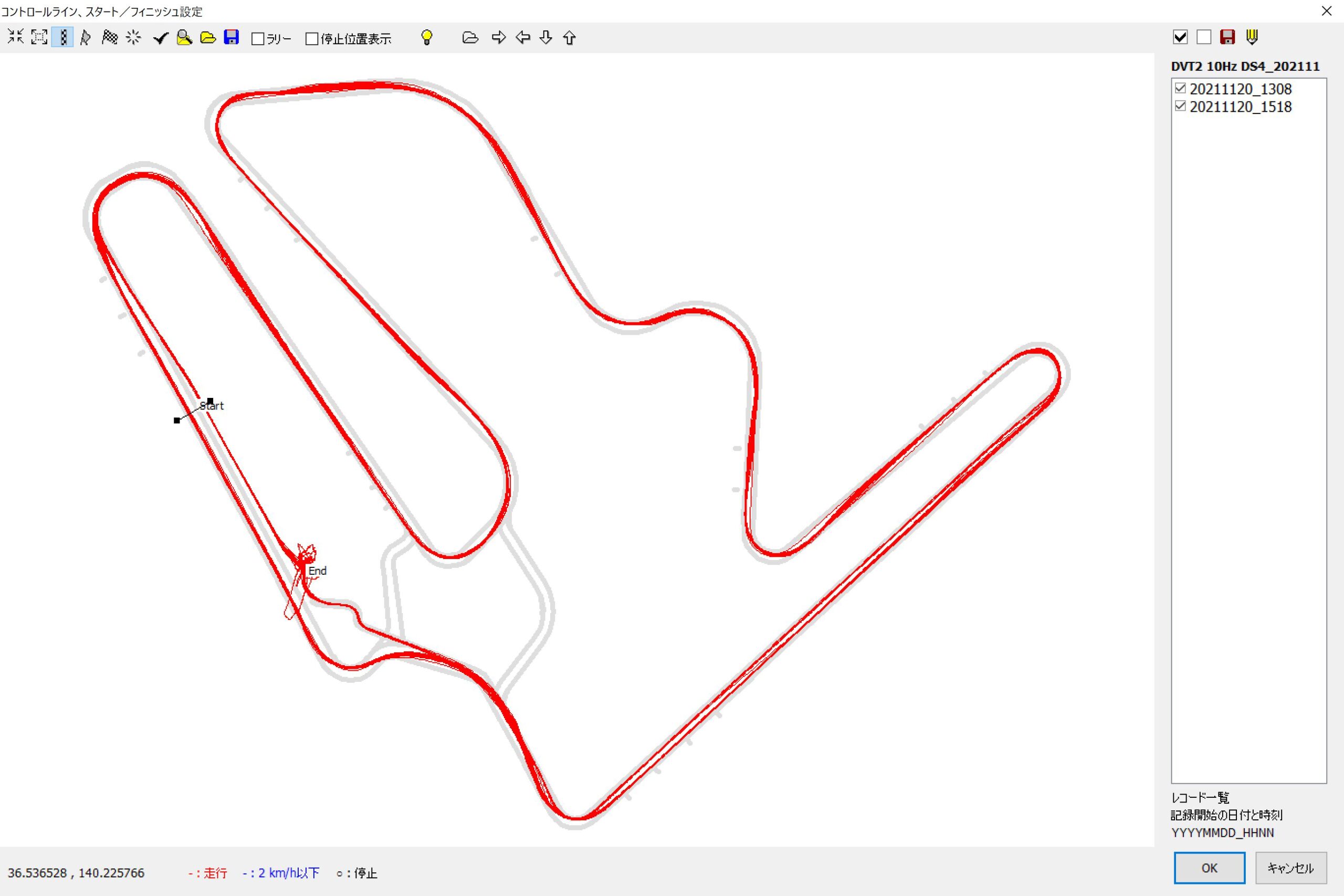Uncheck the 20211120_1308 record

[x=1180, y=89]
